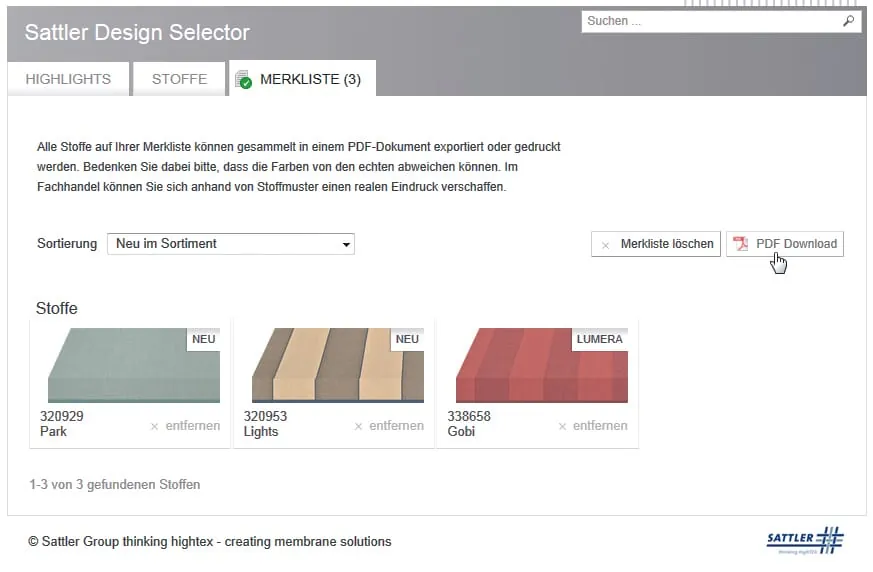
Task: Click the X icon beside Park entfernen
Action: click(x=154, y=426)
